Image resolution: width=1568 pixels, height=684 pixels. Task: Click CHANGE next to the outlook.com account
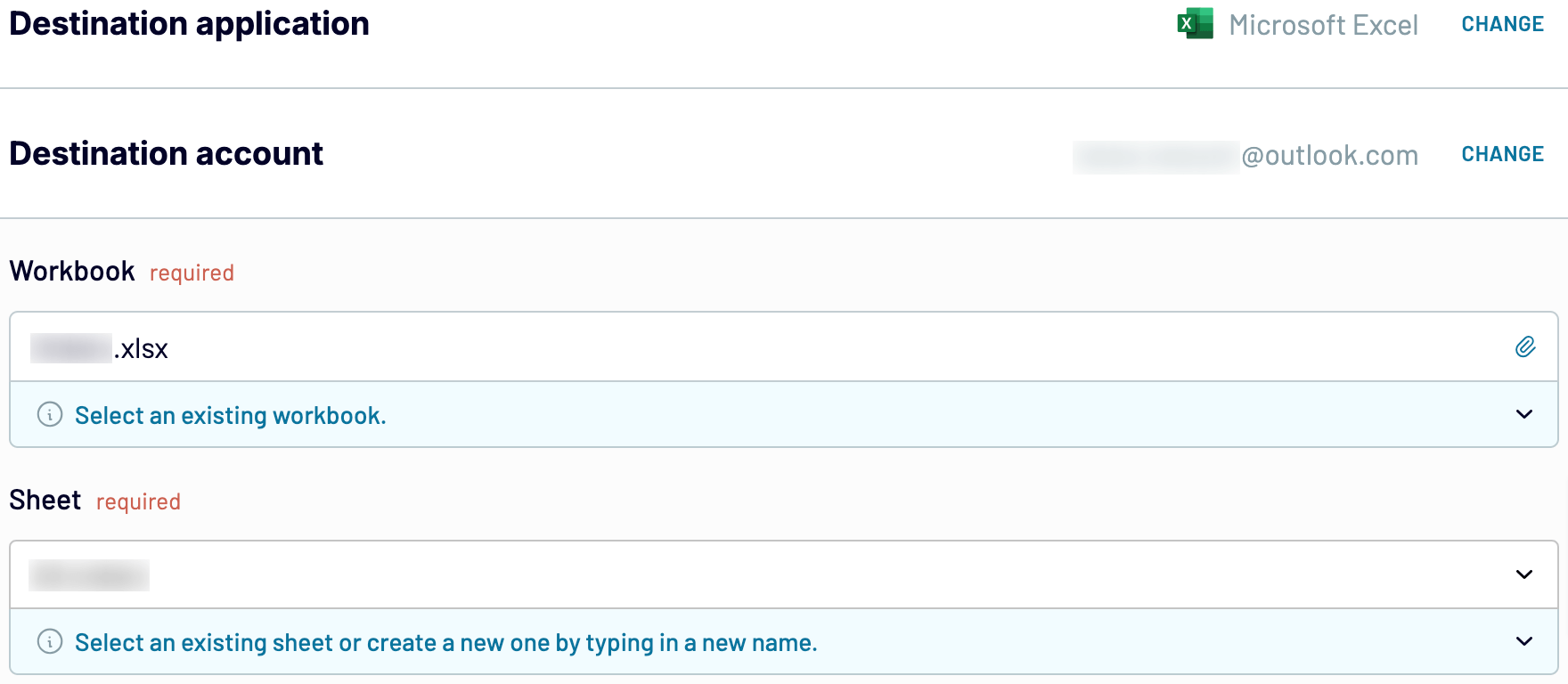(1502, 153)
